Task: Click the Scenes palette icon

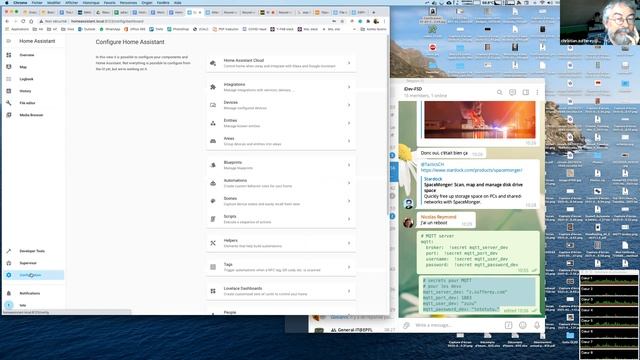Action: pos(213,201)
